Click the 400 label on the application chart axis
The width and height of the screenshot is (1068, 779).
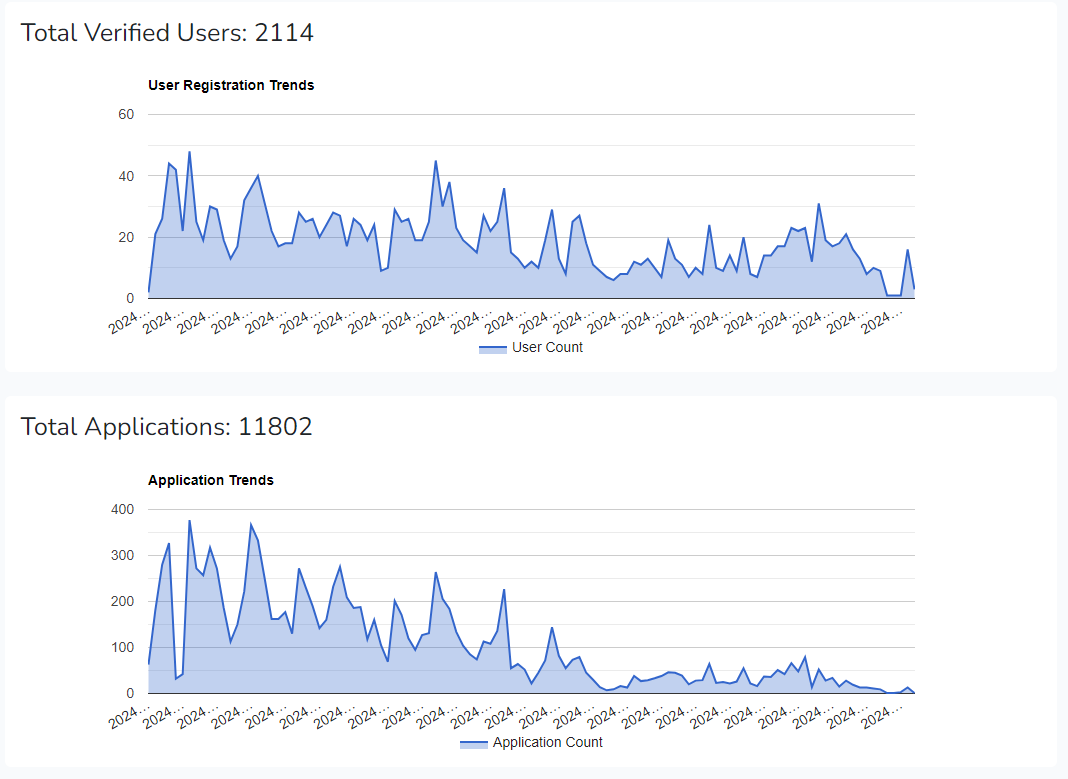[x=123, y=509]
